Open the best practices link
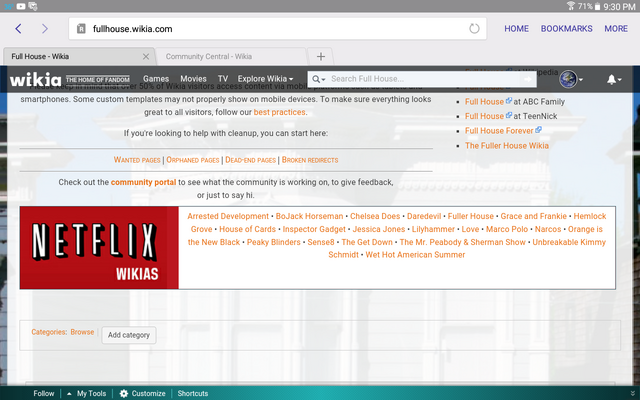 pos(280,112)
